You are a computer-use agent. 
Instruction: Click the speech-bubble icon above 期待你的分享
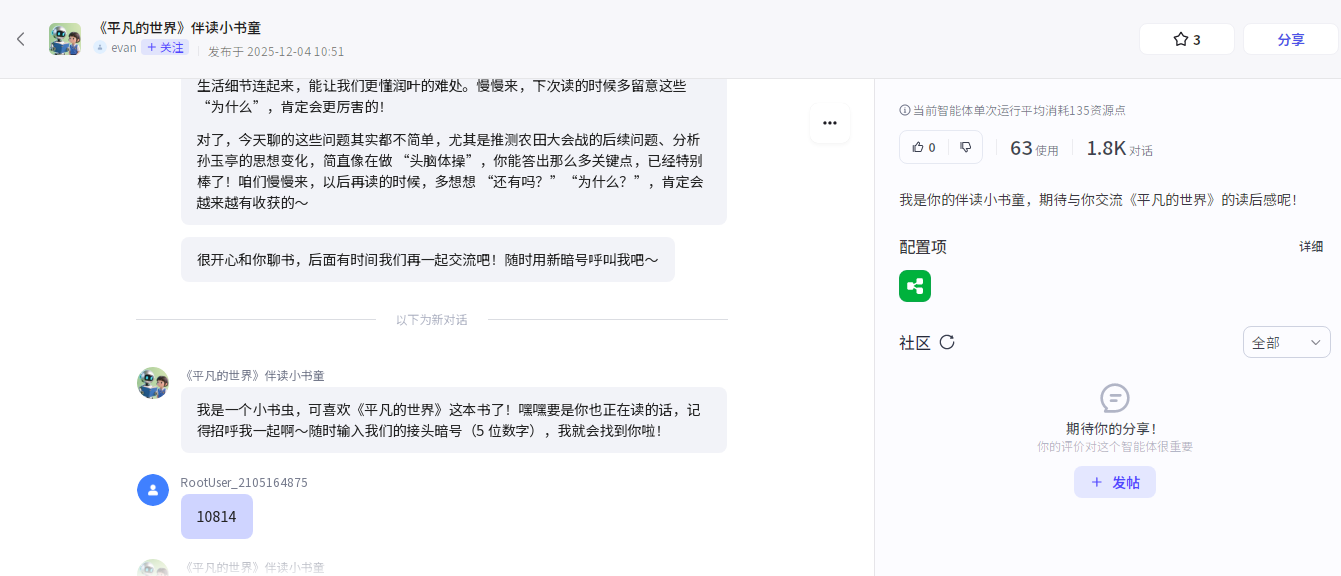pyautogui.click(x=1114, y=398)
